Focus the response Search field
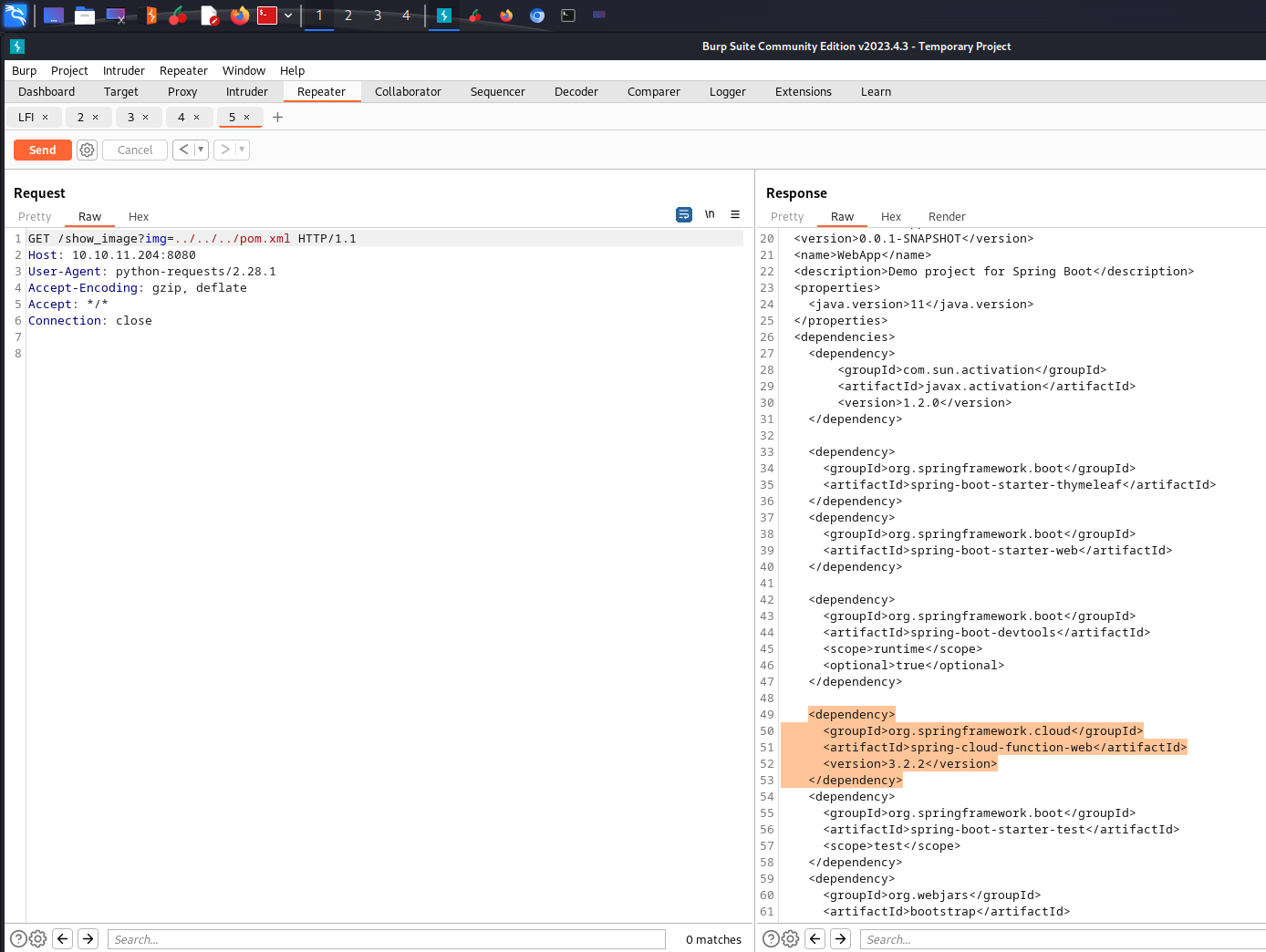 (x=1063, y=939)
